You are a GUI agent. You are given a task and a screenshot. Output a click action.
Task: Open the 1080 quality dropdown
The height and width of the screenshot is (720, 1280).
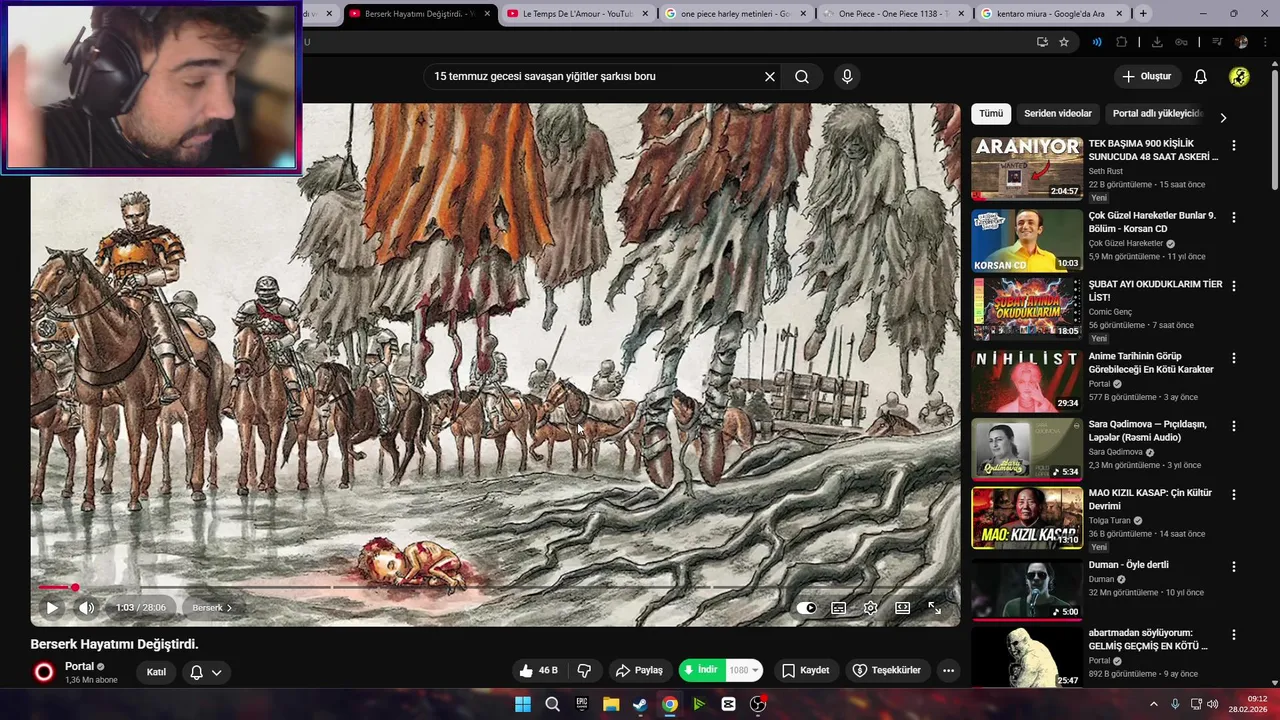coord(744,670)
